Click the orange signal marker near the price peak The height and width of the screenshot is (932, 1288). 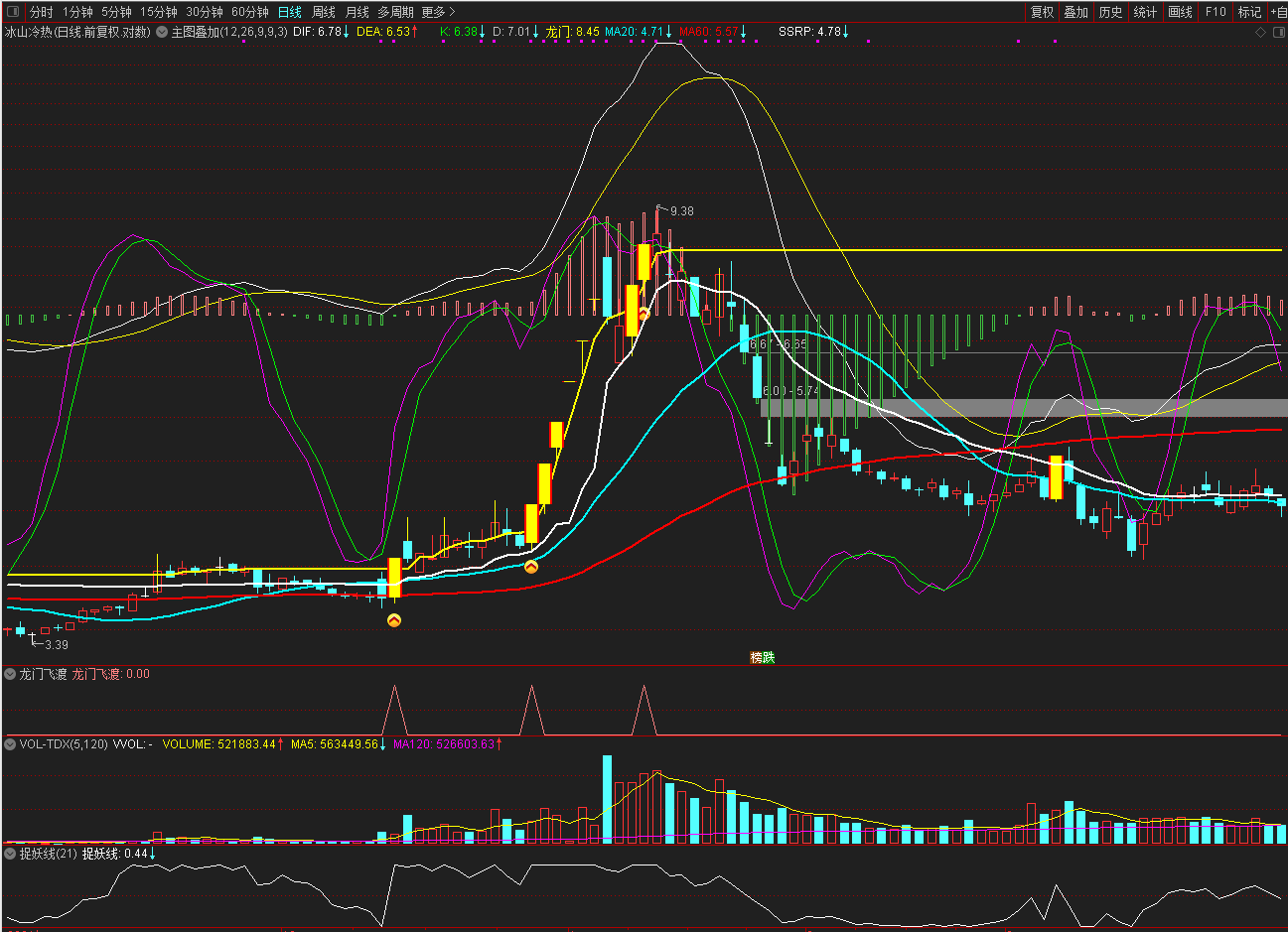coord(644,315)
